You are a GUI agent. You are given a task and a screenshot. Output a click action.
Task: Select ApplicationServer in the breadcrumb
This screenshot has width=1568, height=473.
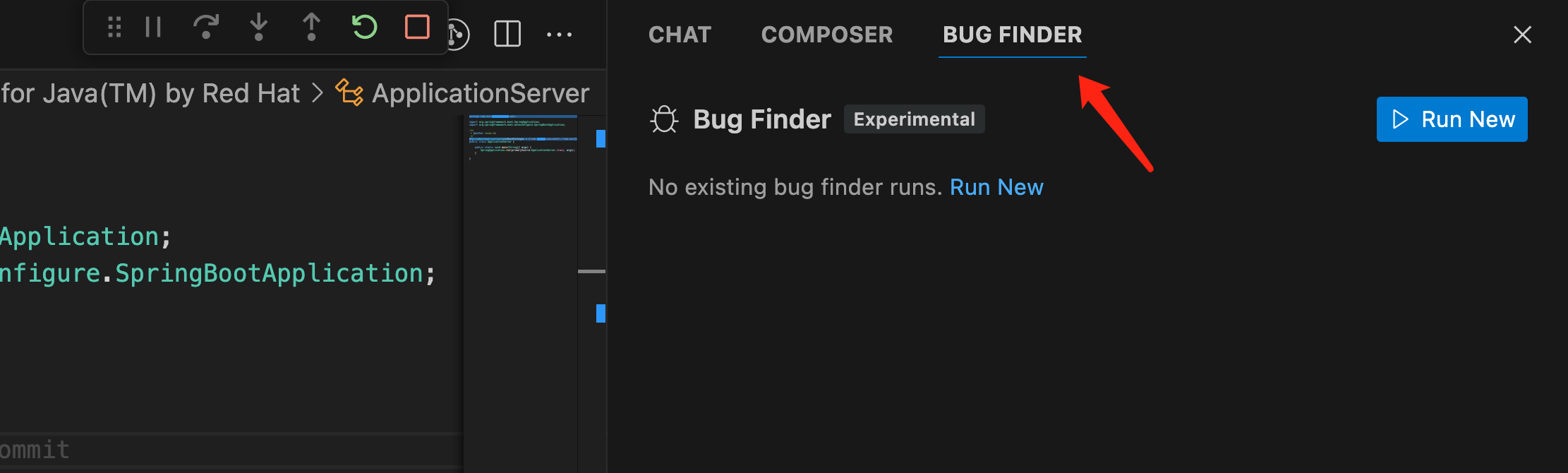click(480, 93)
